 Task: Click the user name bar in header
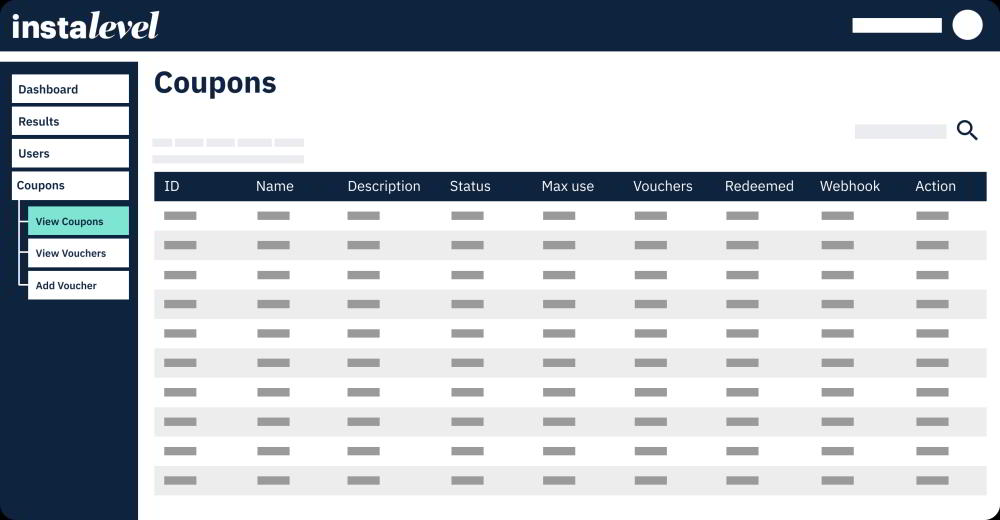[x=897, y=26]
